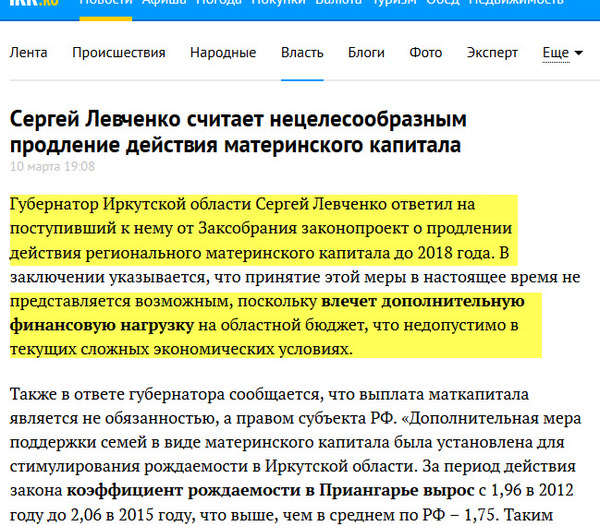Open the Блоги tab

click(x=366, y=53)
